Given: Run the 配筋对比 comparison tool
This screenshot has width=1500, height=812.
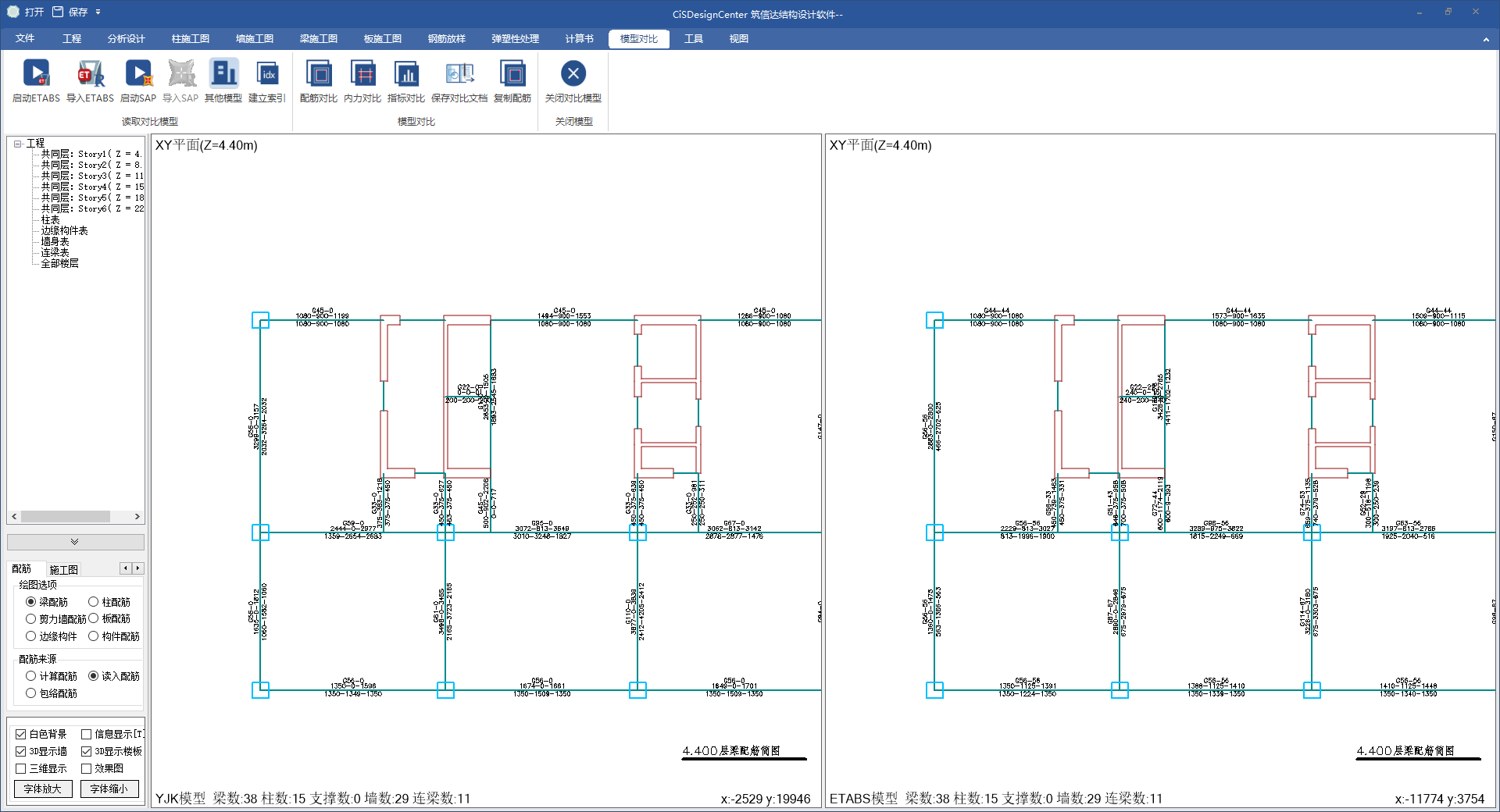Looking at the screenshot, I should (x=318, y=74).
